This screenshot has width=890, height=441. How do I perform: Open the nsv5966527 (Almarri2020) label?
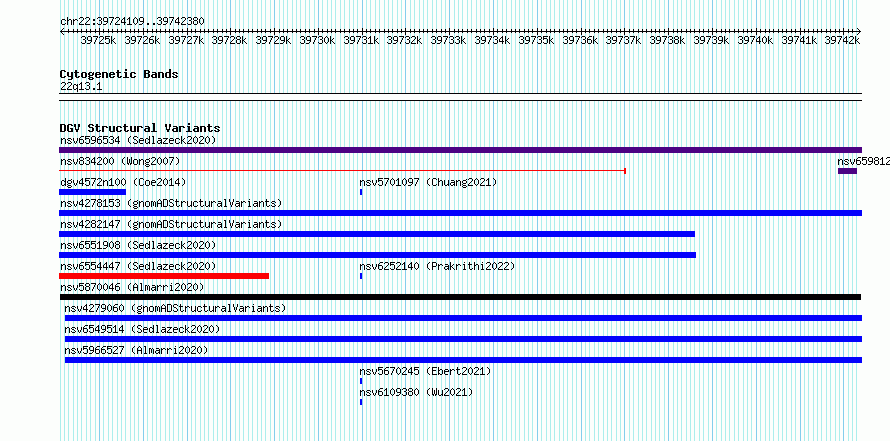[x=136, y=350]
